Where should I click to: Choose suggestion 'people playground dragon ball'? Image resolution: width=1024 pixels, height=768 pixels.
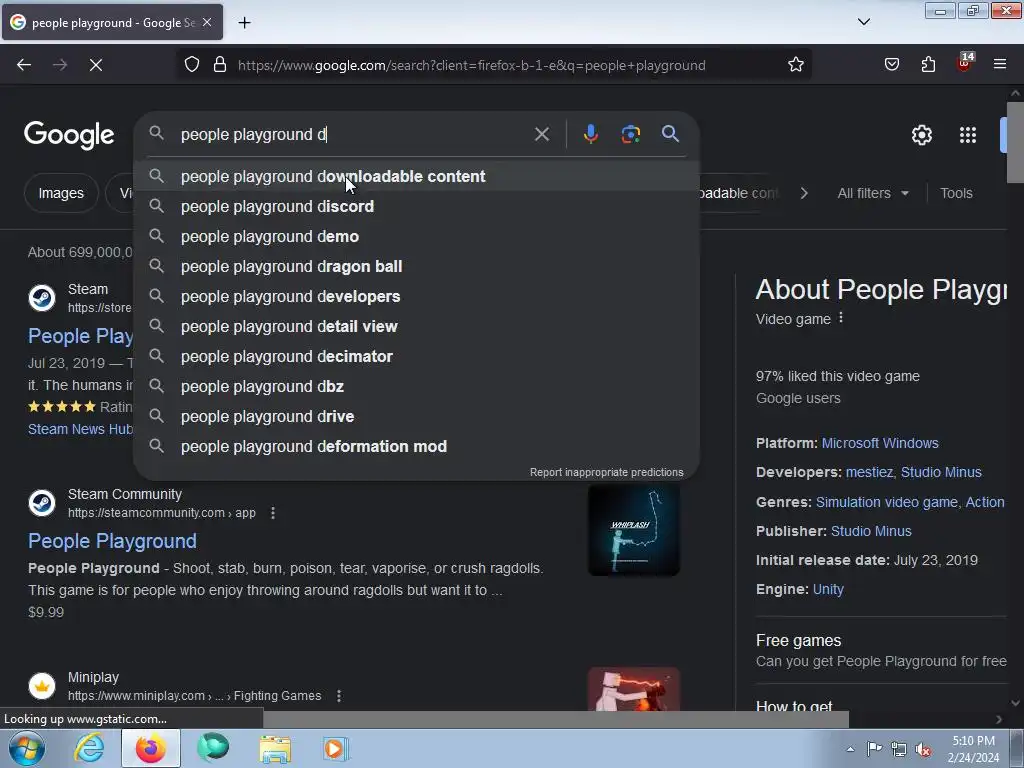tap(416, 266)
